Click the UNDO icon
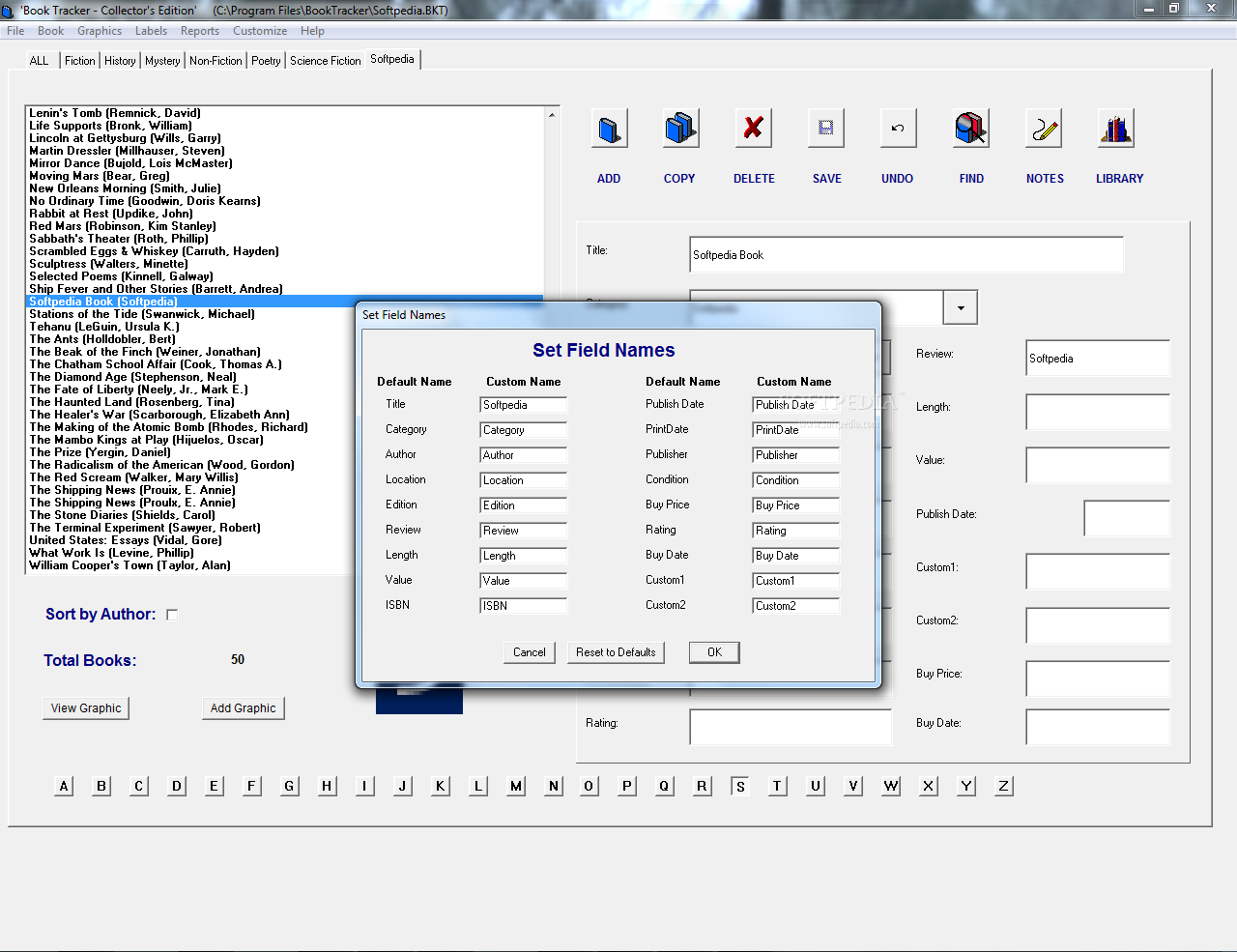 pyautogui.click(x=897, y=128)
